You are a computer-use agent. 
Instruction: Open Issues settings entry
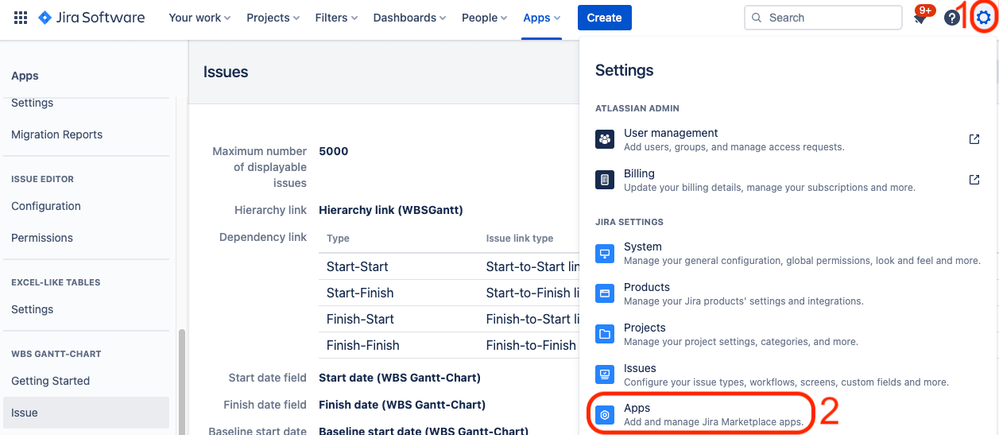787,374
